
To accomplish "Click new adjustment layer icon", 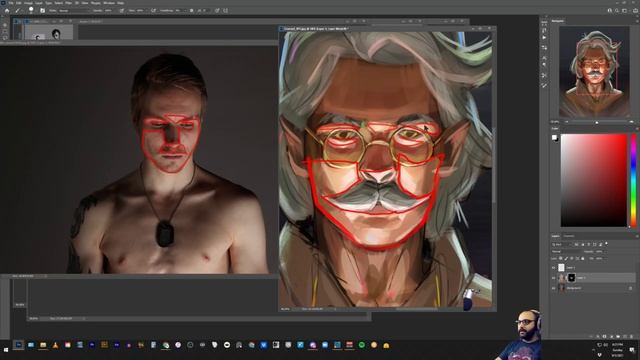I will [x=611, y=337].
